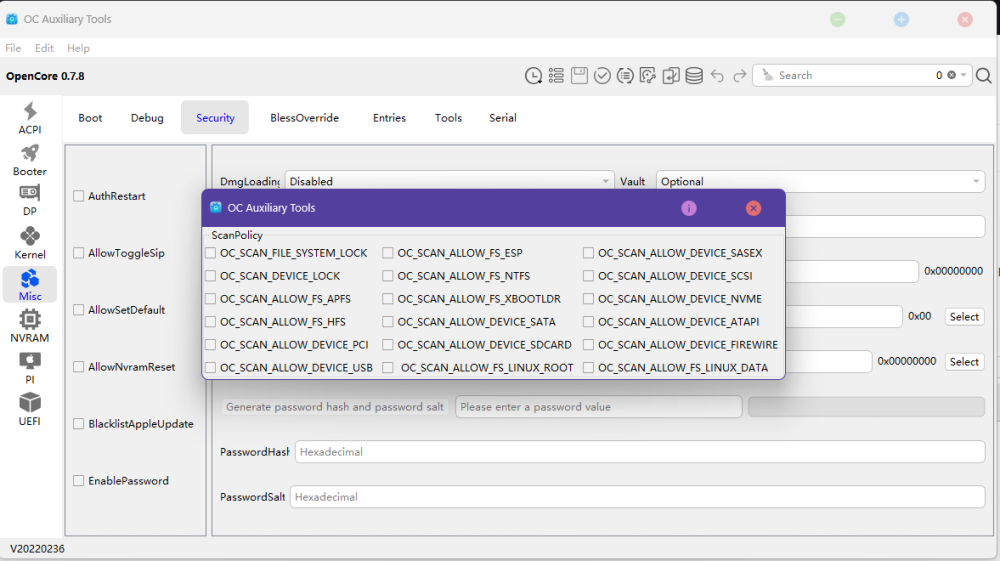Switch to the Serial tab

(503, 118)
